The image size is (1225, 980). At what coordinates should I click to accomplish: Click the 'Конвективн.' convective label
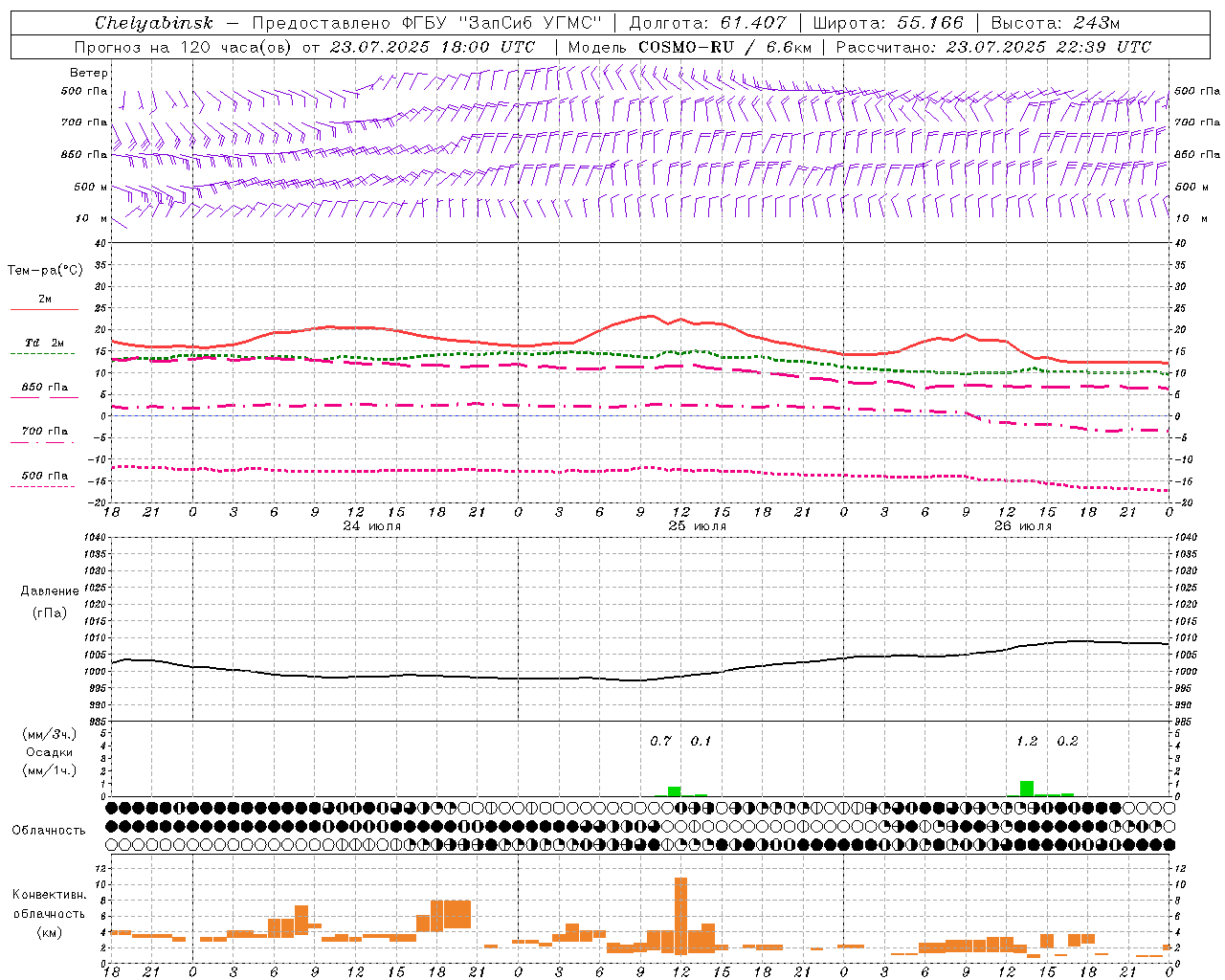50,895
